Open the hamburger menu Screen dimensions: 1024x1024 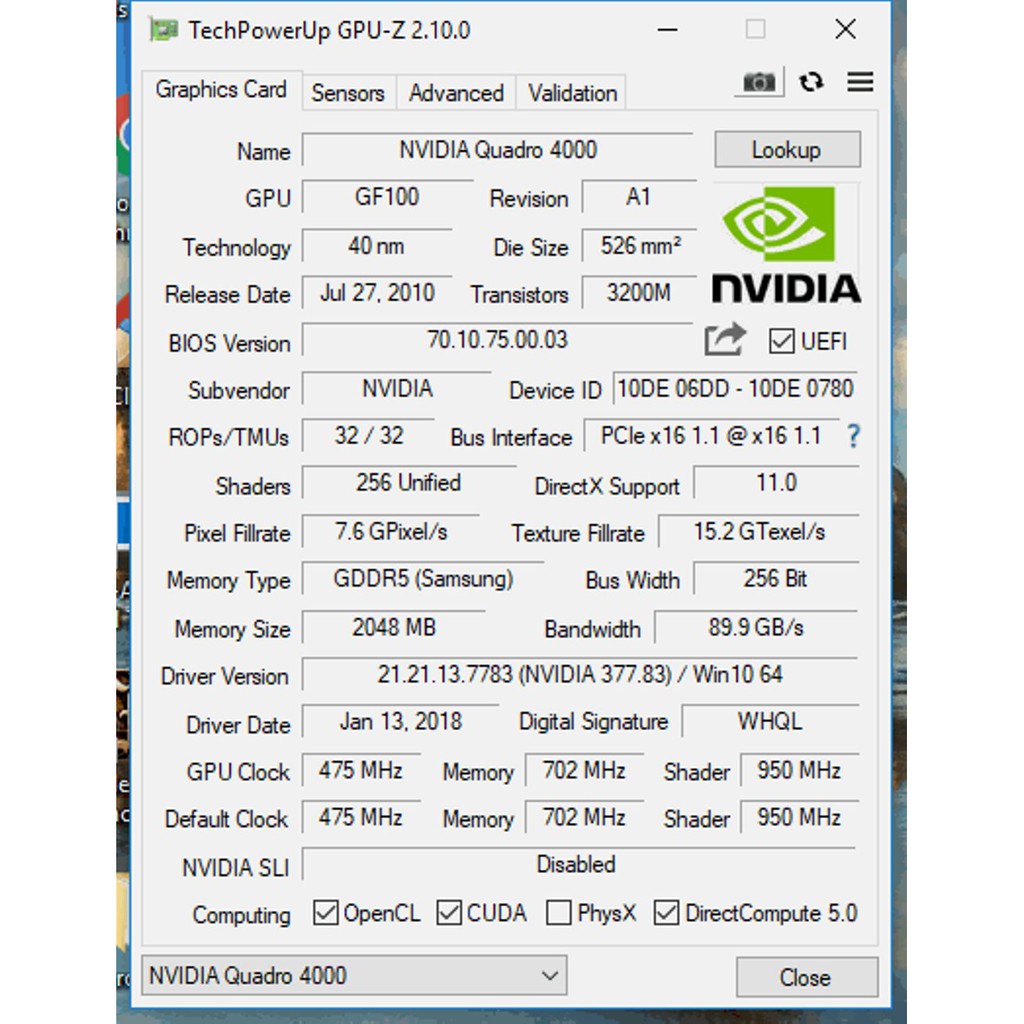860,82
